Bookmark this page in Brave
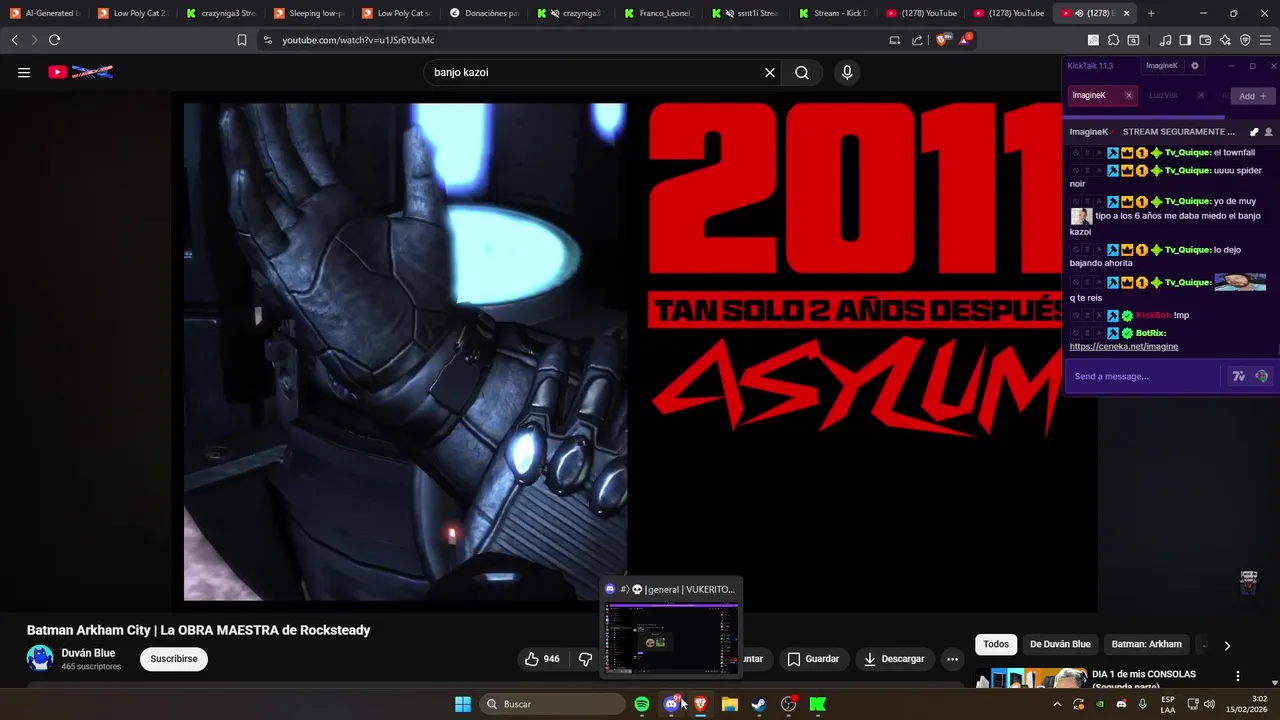Image resolution: width=1280 pixels, height=720 pixels. [241, 40]
